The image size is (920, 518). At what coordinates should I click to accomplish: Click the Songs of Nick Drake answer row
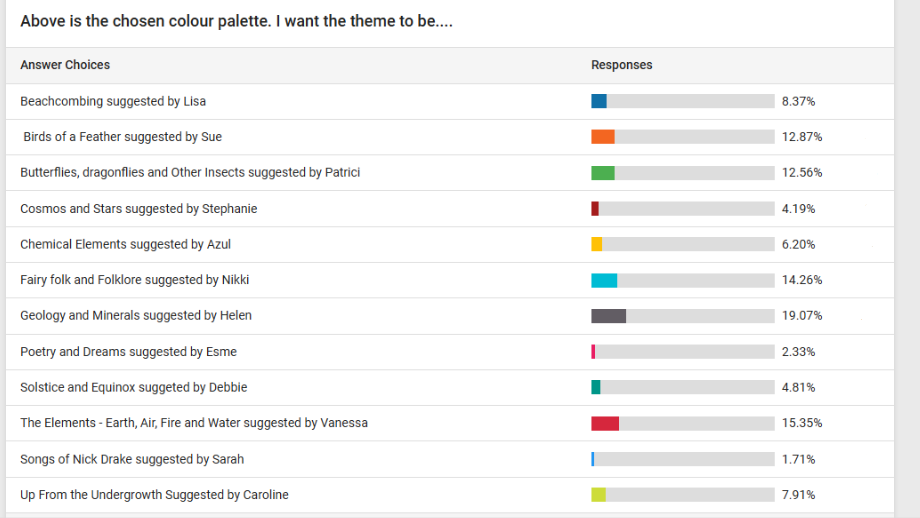tap(450, 459)
